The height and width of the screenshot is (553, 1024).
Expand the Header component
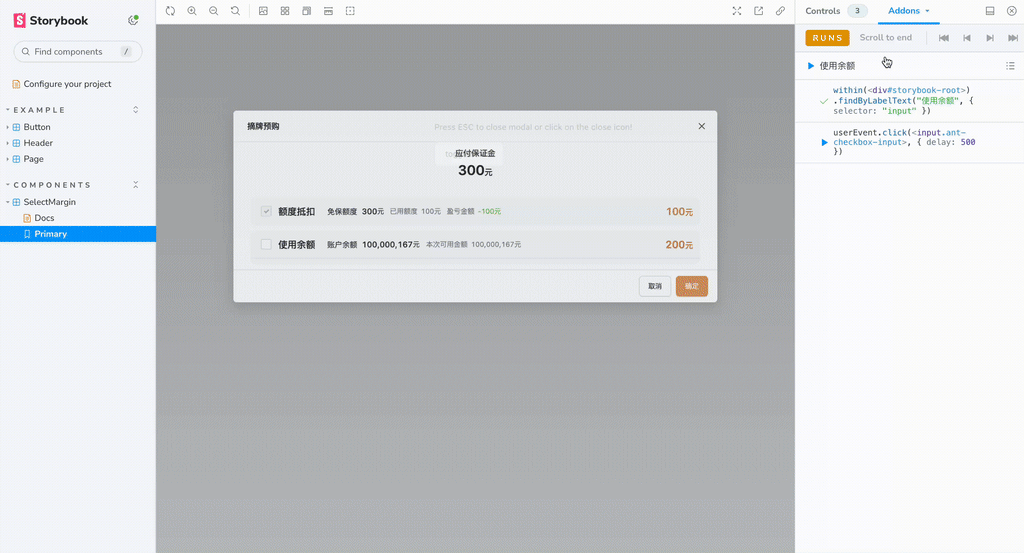(x=38, y=143)
